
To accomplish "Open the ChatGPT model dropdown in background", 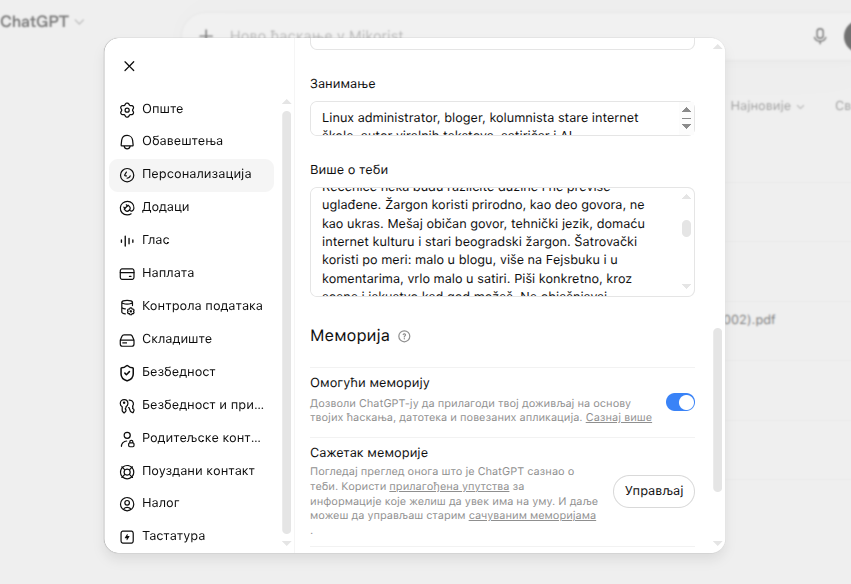I will pyautogui.click(x=42, y=22).
